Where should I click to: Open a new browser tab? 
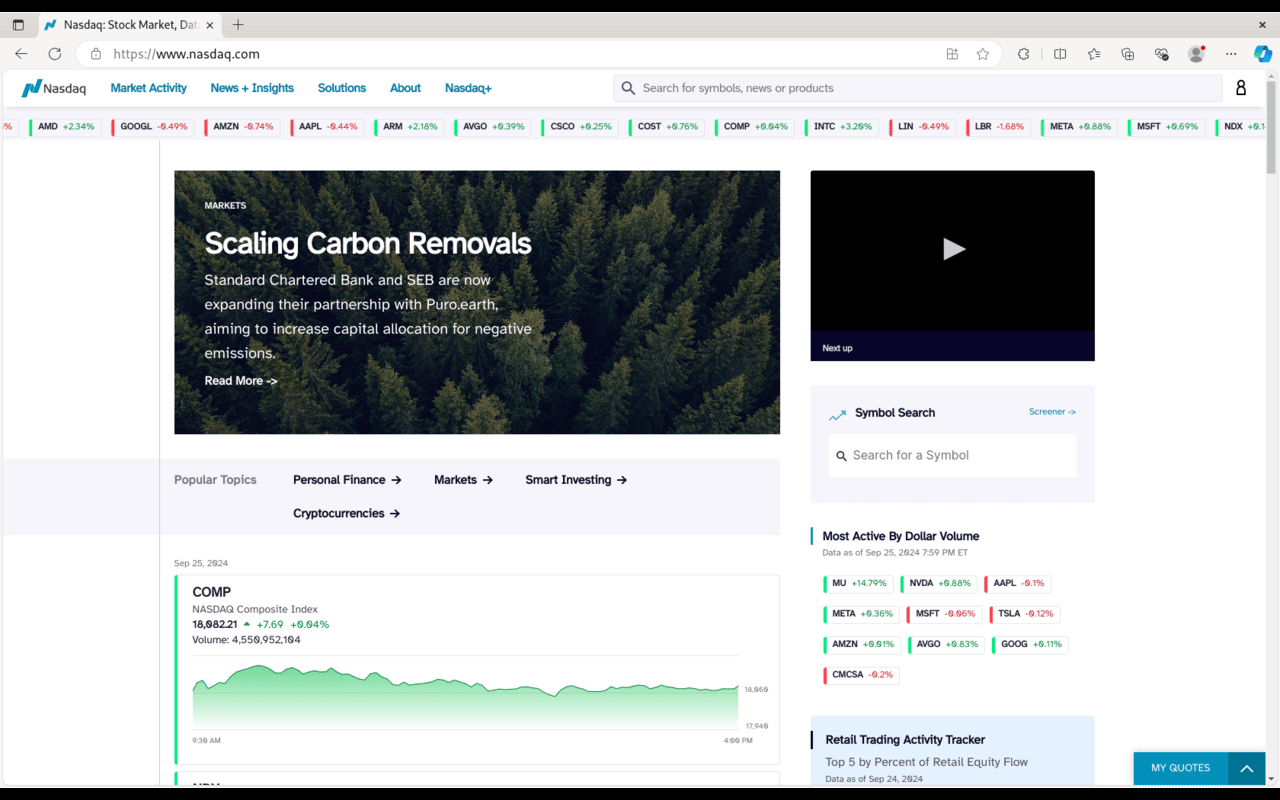pos(238,25)
